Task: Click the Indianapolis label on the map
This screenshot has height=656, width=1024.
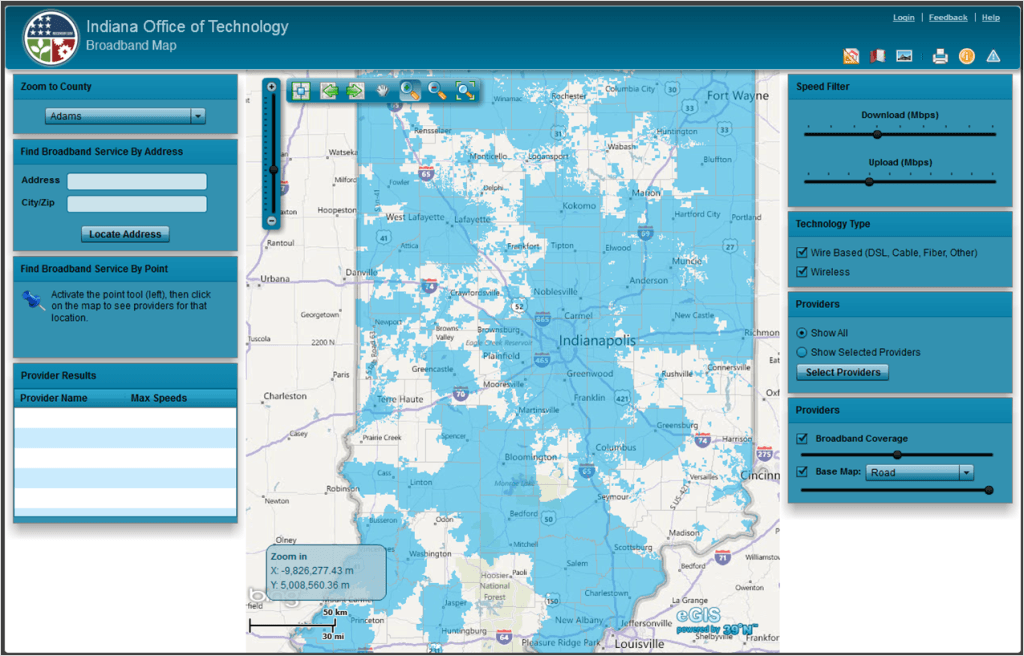Action: coord(597,340)
